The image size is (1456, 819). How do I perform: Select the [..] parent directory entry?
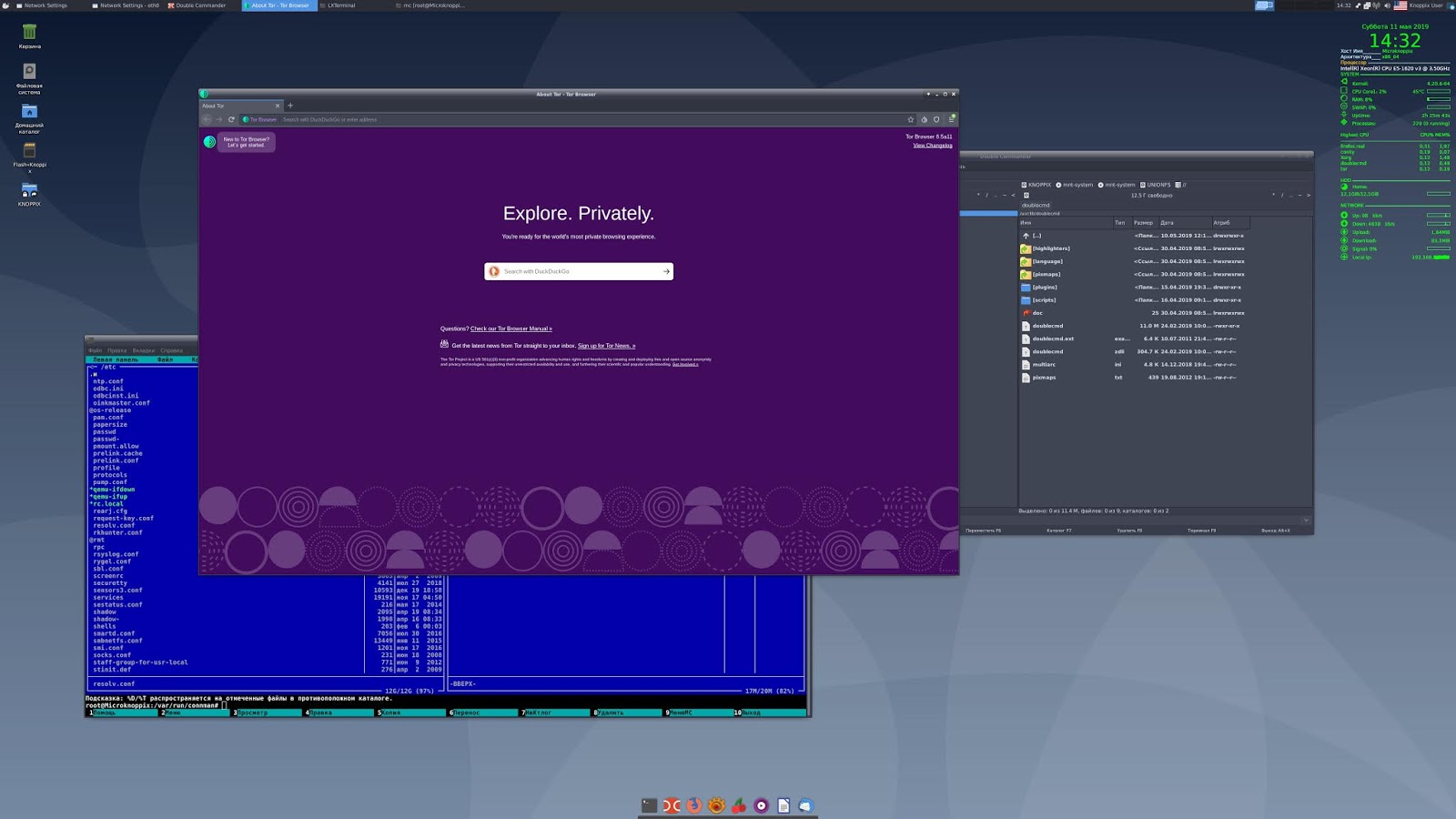coord(1165,236)
